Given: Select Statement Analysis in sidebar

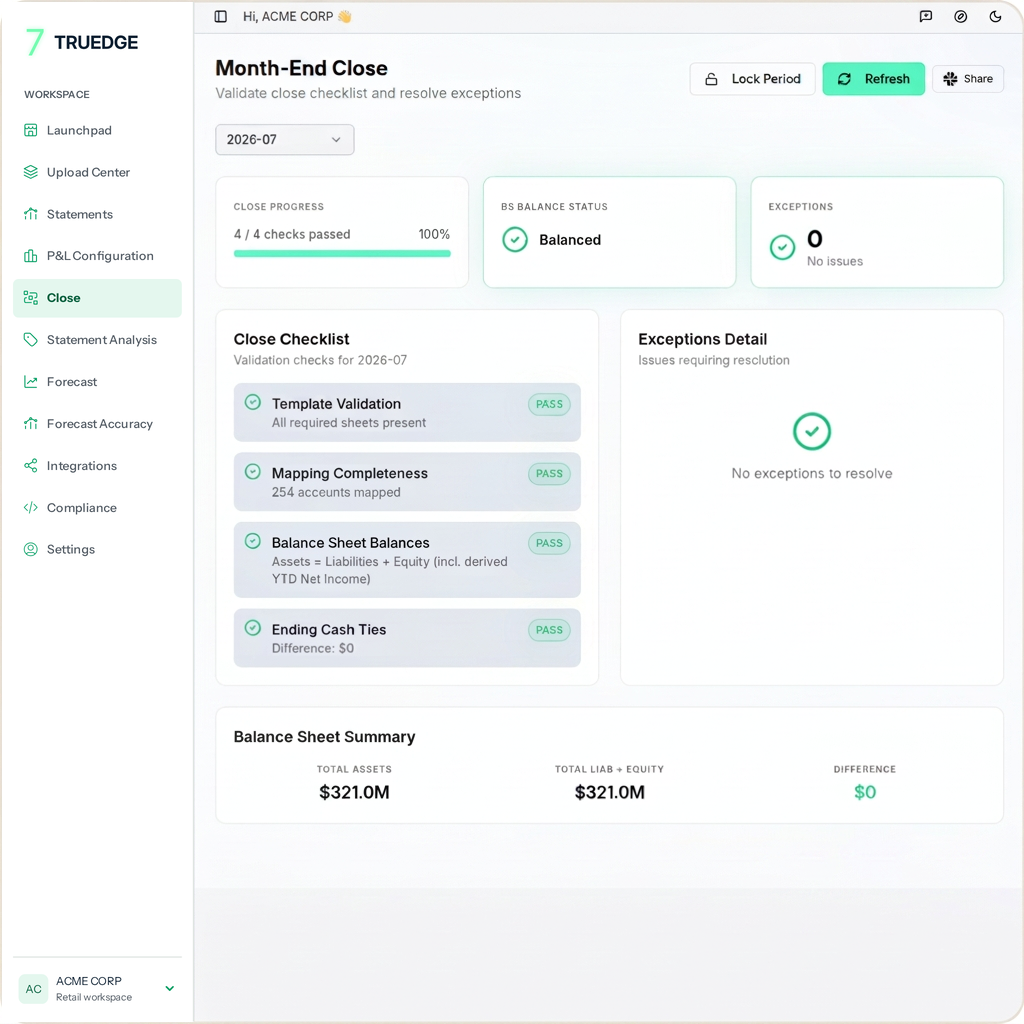Looking at the screenshot, I should tap(97, 340).
